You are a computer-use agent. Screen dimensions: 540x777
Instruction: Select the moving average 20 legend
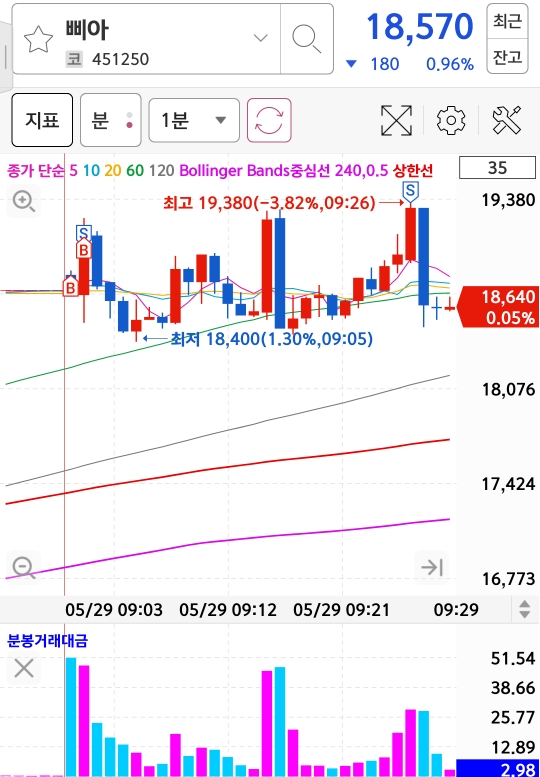(113, 171)
